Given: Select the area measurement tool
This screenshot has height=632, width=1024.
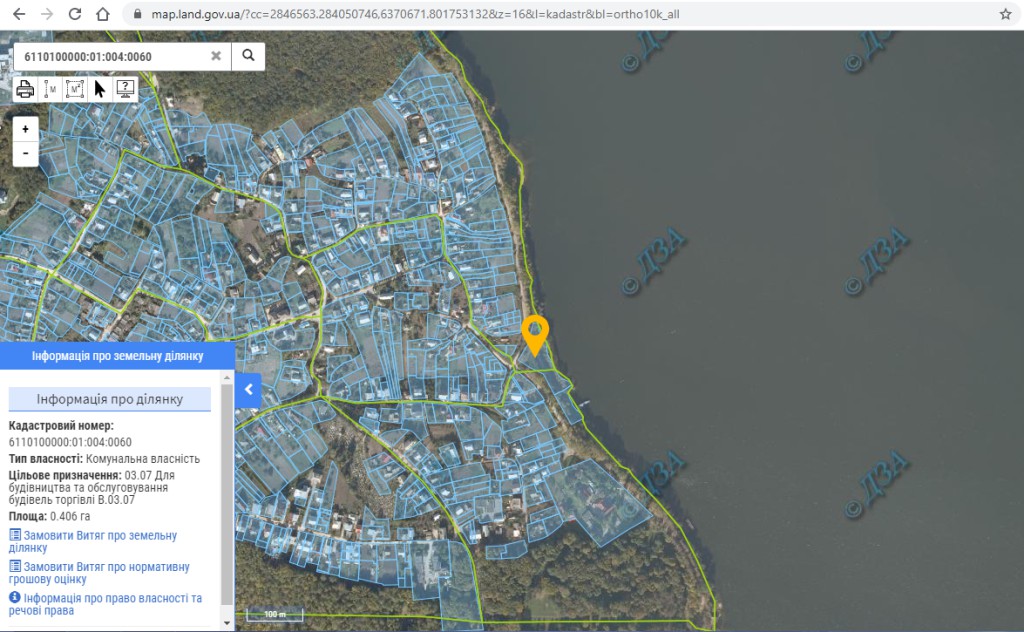Looking at the screenshot, I should pos(75,89).
